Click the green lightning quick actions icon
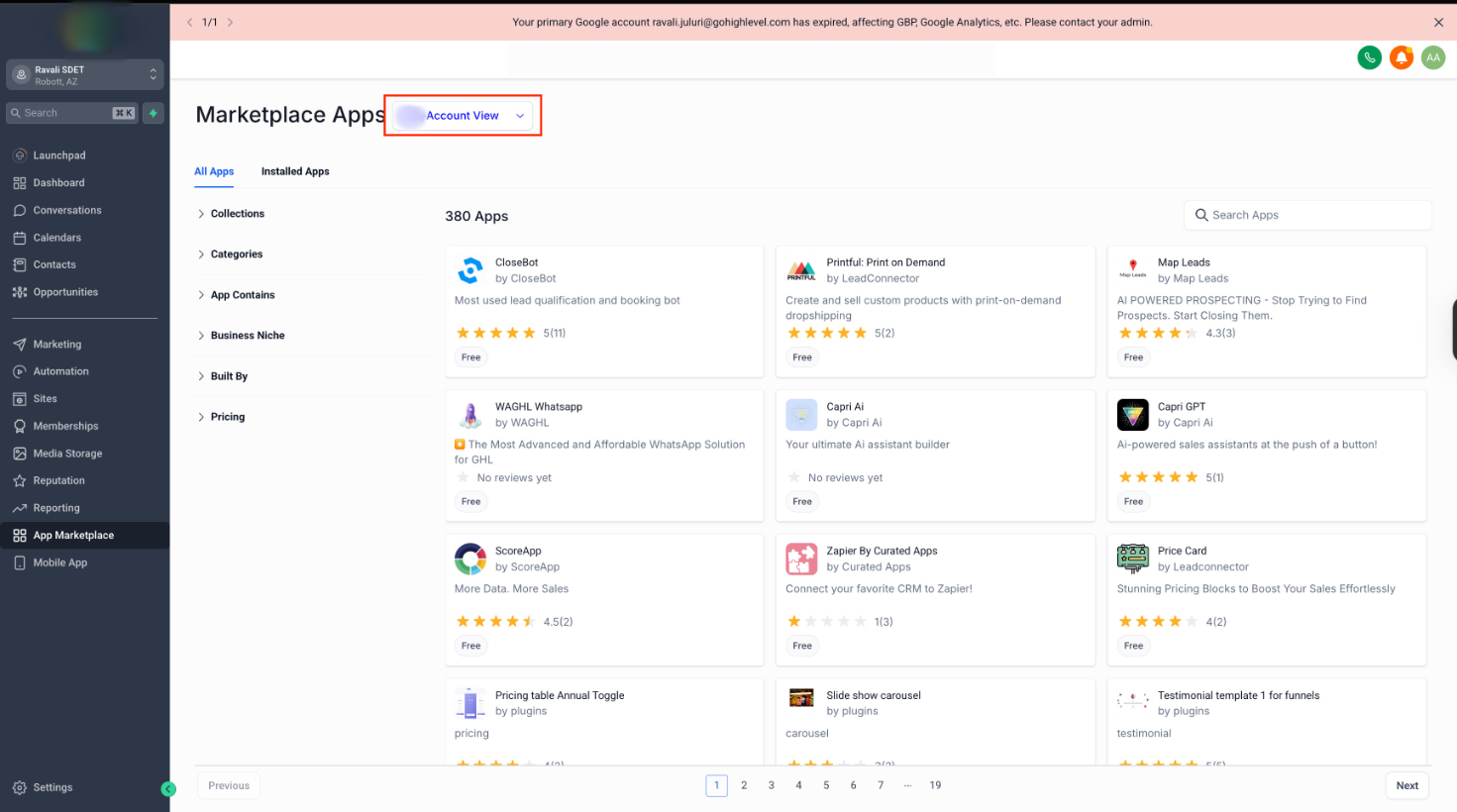 pyautogui.click(x=154, y=113)
